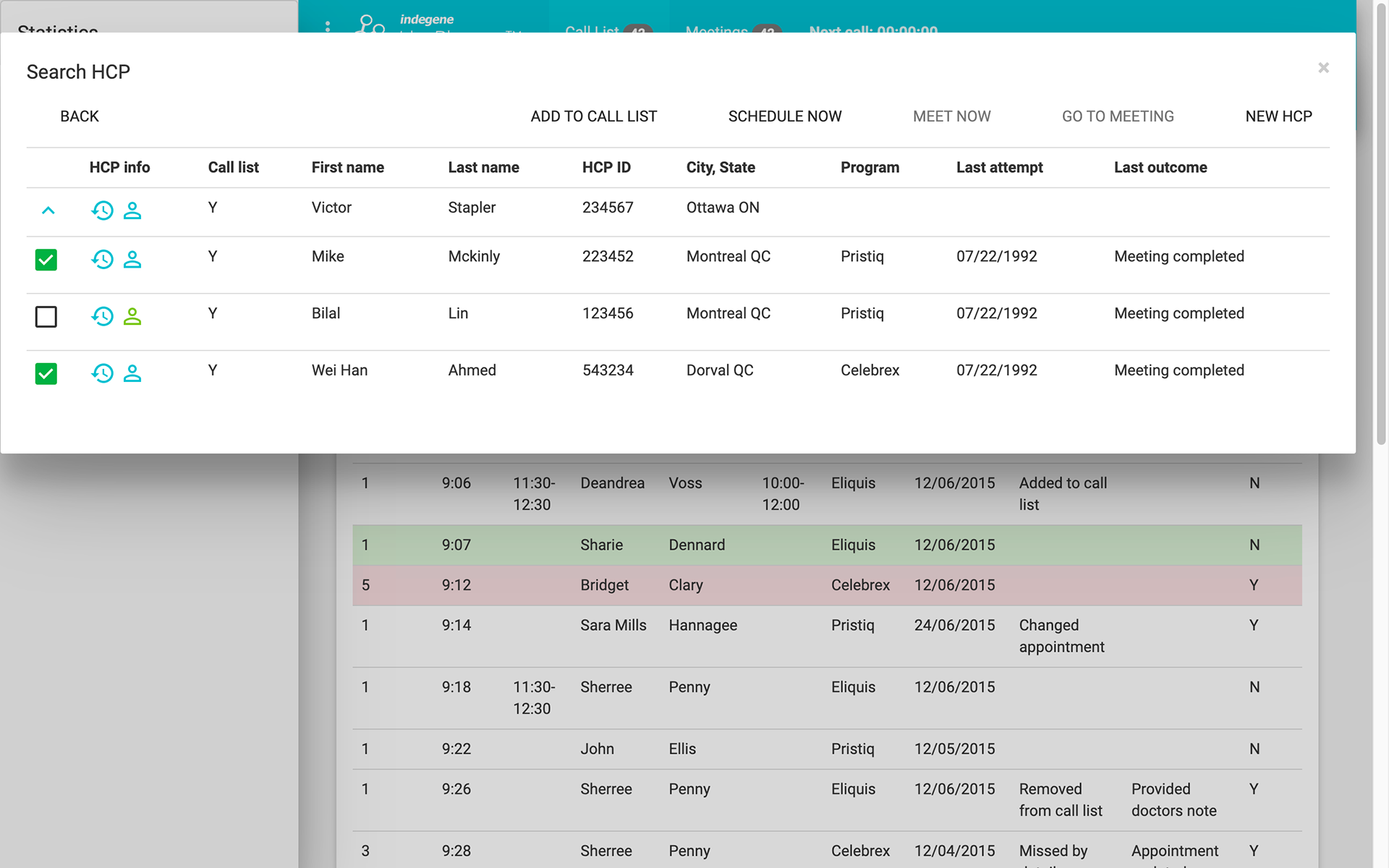Image resolution: width=1389 pixels, height=868 pixels.
Task: Sort by Last name column header
Action: [x=483, y=168]
